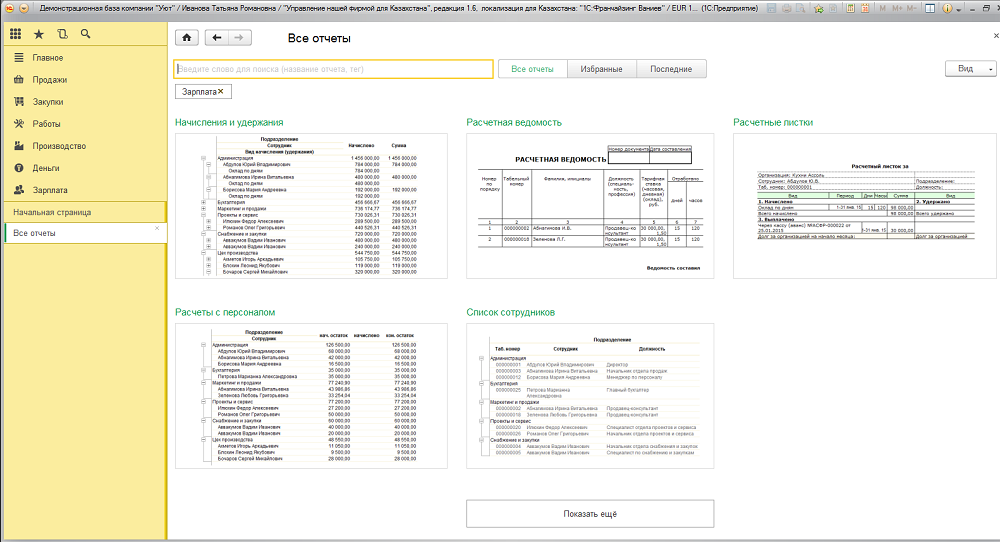Open the History icon in top panel

(62, 34)
